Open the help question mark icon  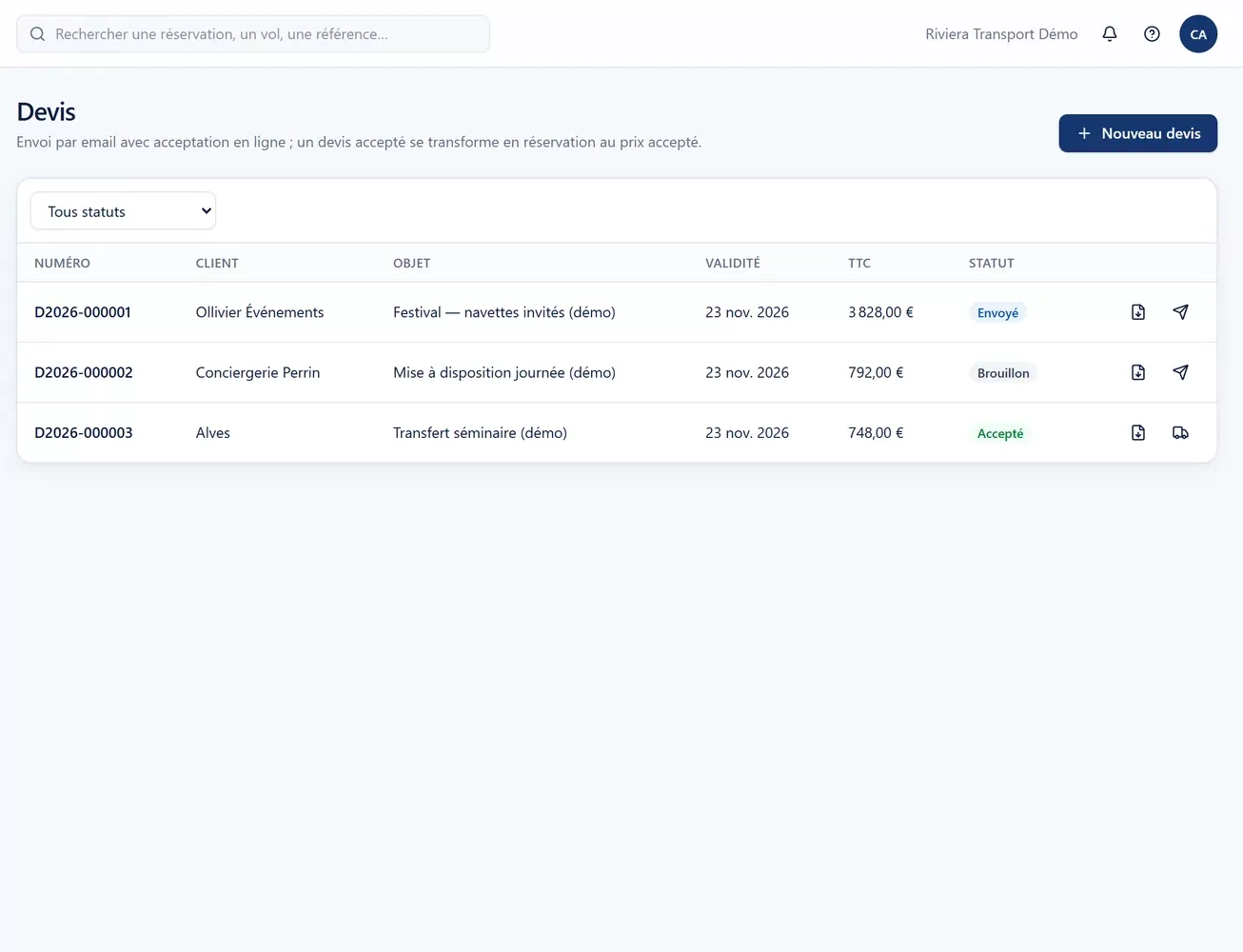coord(1152,34)
